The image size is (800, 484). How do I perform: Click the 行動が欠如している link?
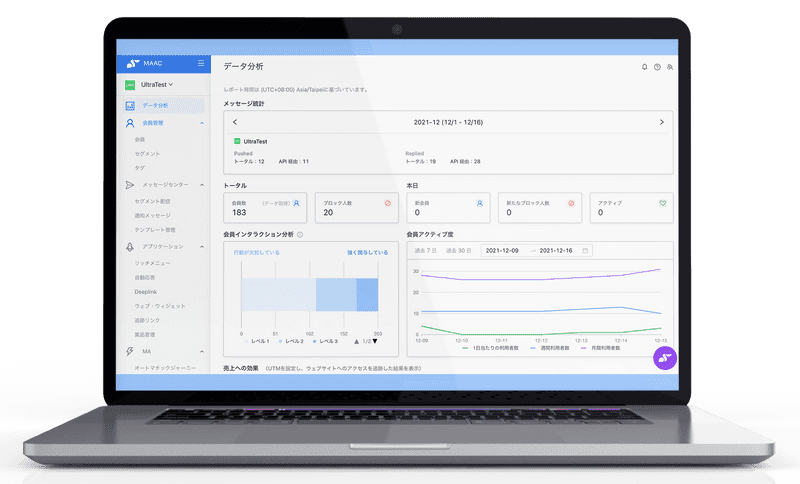(x=257, y=252)
